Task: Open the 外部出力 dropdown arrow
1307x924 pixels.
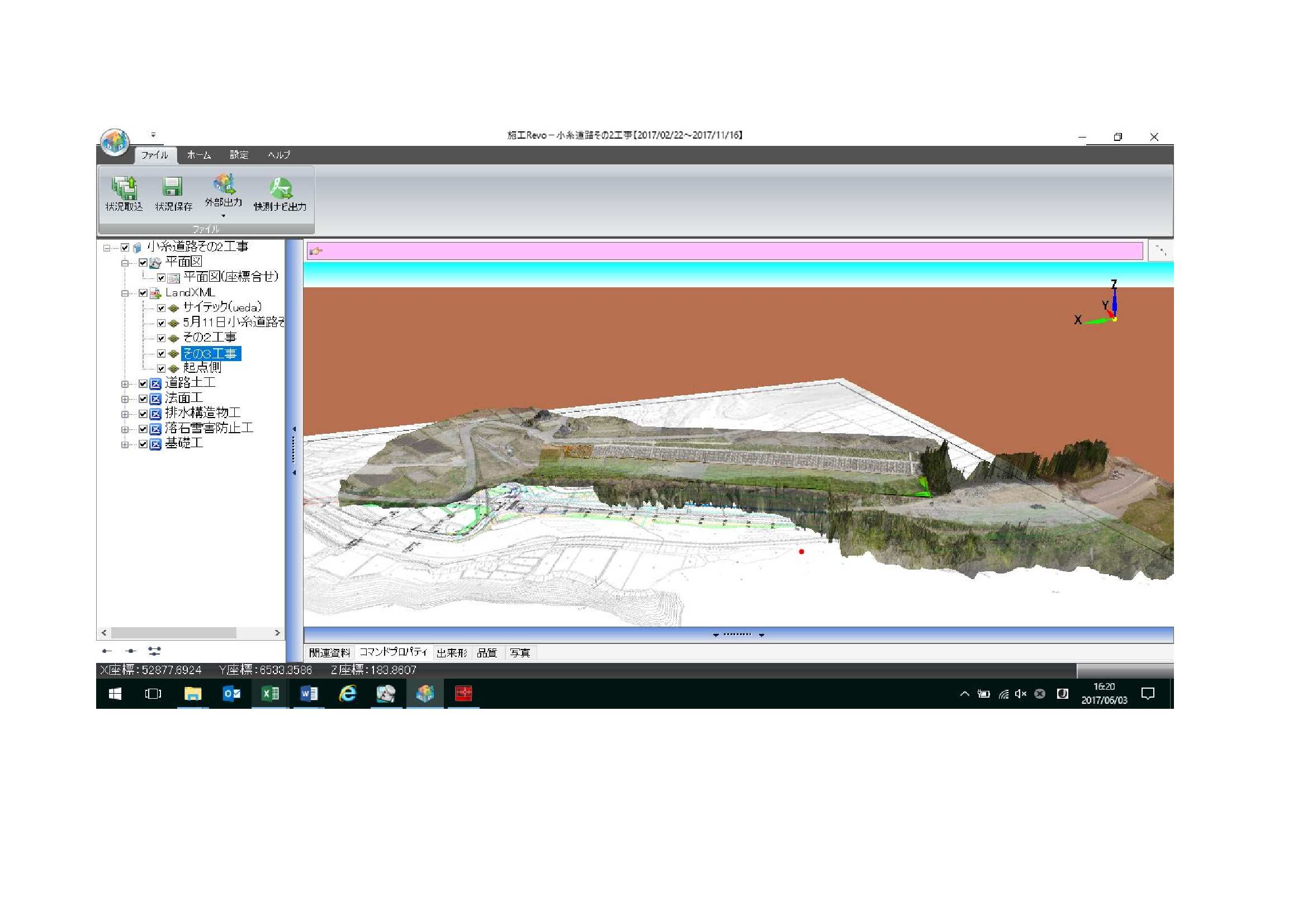Action: point(223,216)
